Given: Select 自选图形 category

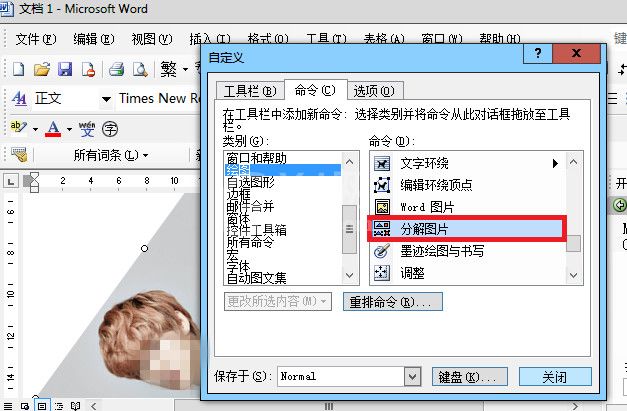Looking at the screenshot, I should click(283, 182).
